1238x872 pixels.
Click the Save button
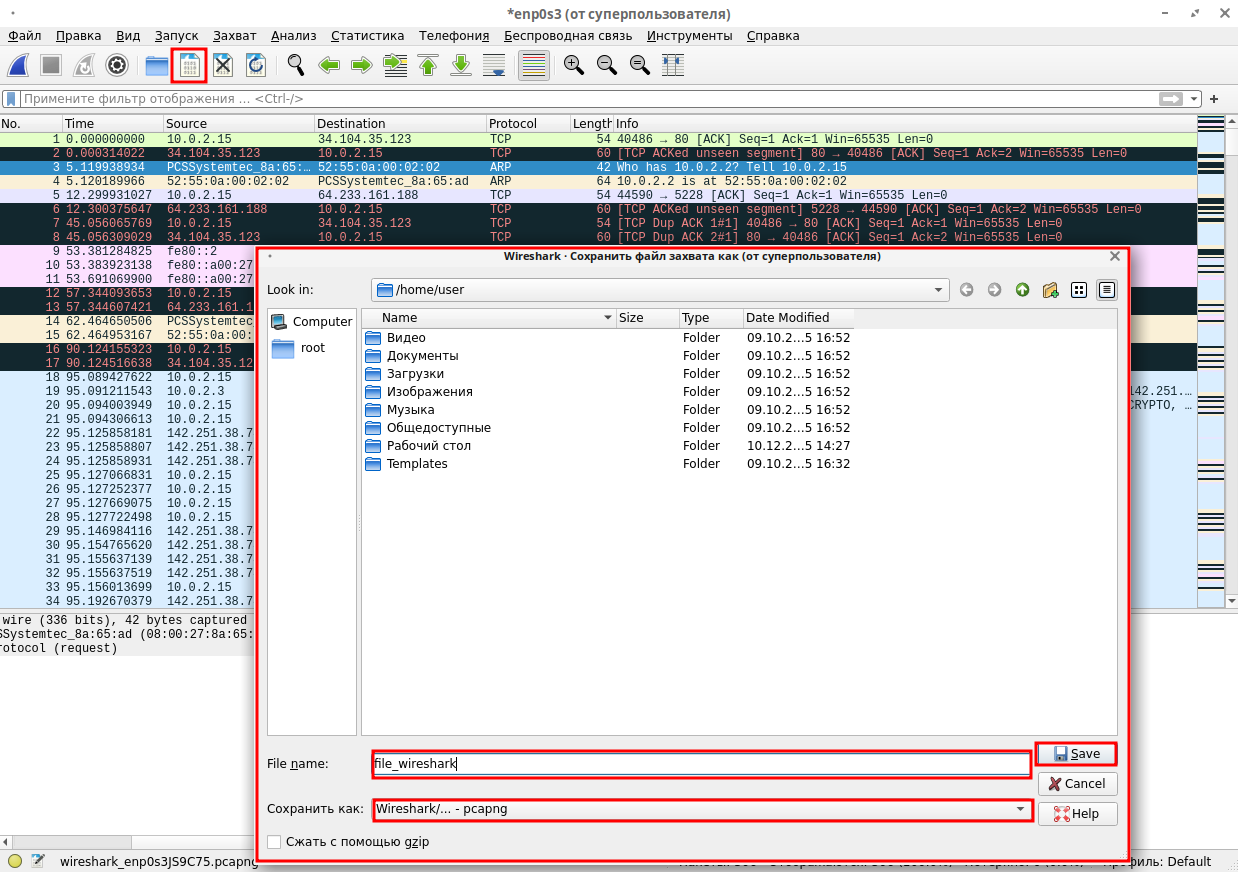pyautogui.click(x=1076, y=754)
